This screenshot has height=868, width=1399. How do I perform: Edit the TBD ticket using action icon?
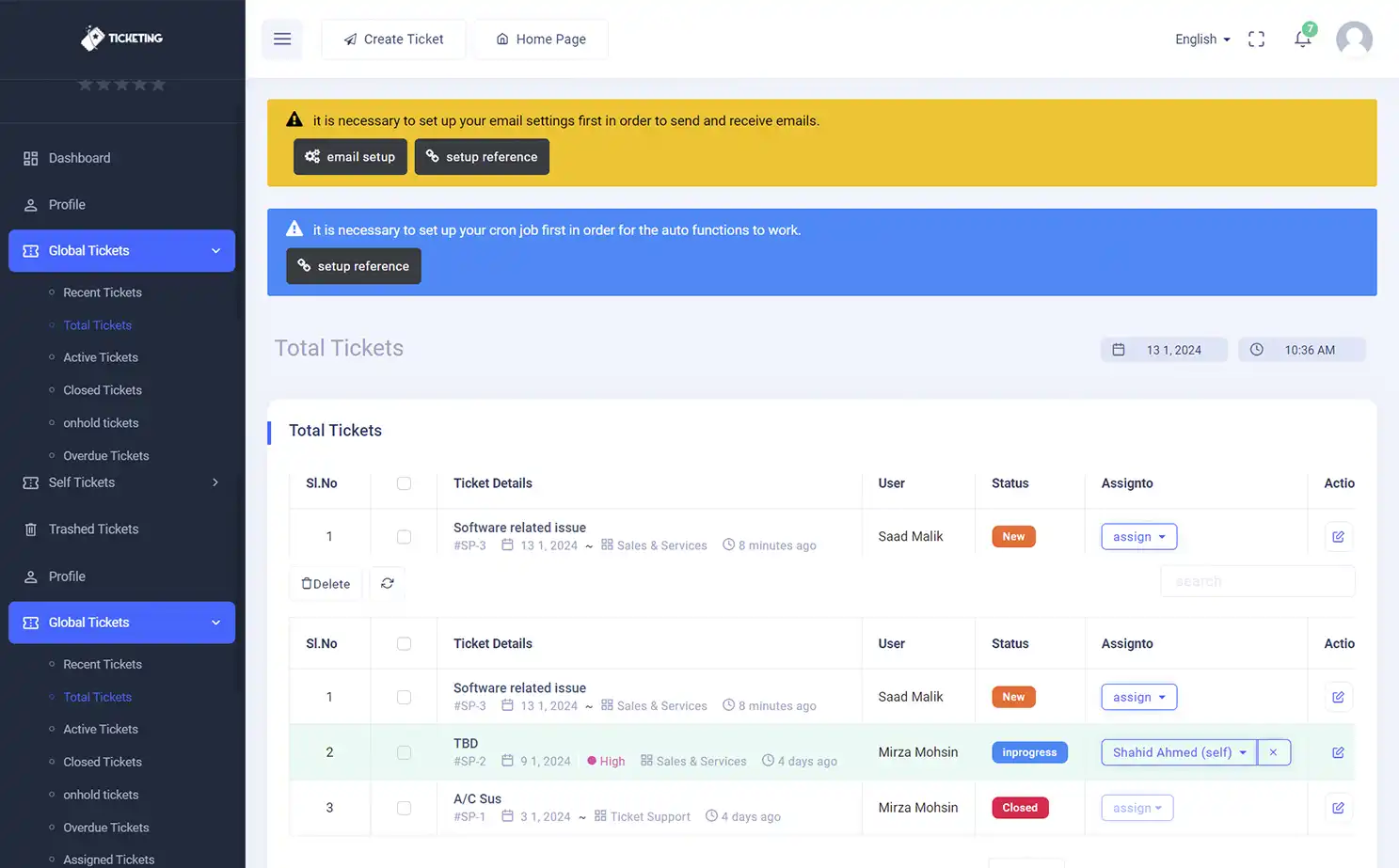[x=1338, y=752]
